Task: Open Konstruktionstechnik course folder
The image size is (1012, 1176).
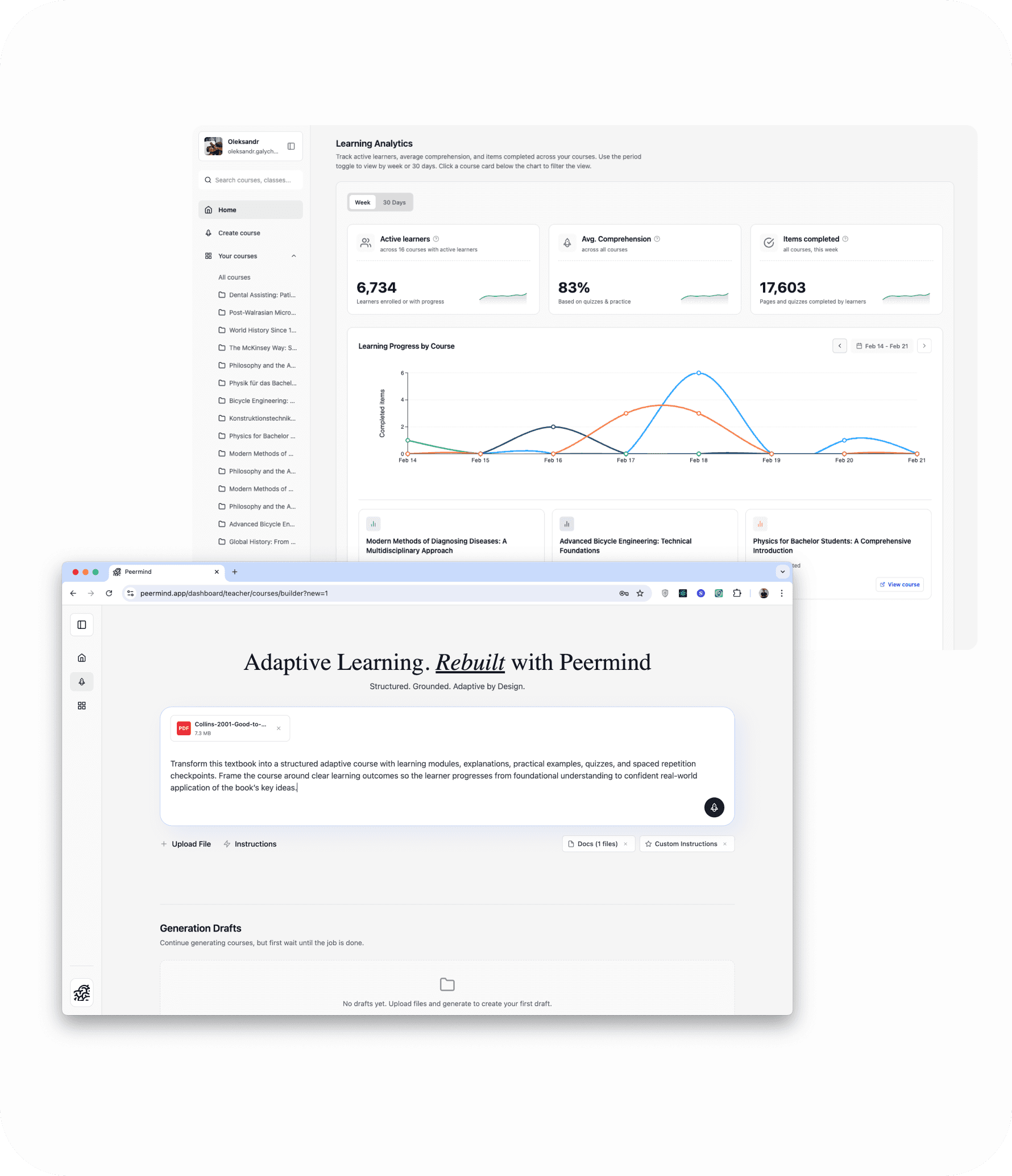Action: tap(258, 419)
